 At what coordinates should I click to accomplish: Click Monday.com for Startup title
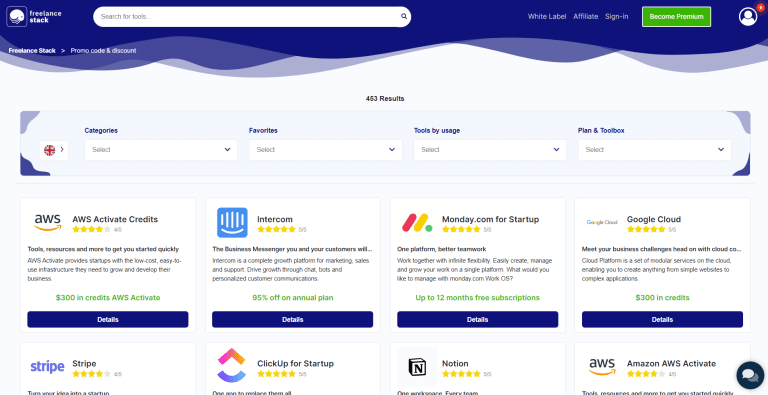point(490,219)
